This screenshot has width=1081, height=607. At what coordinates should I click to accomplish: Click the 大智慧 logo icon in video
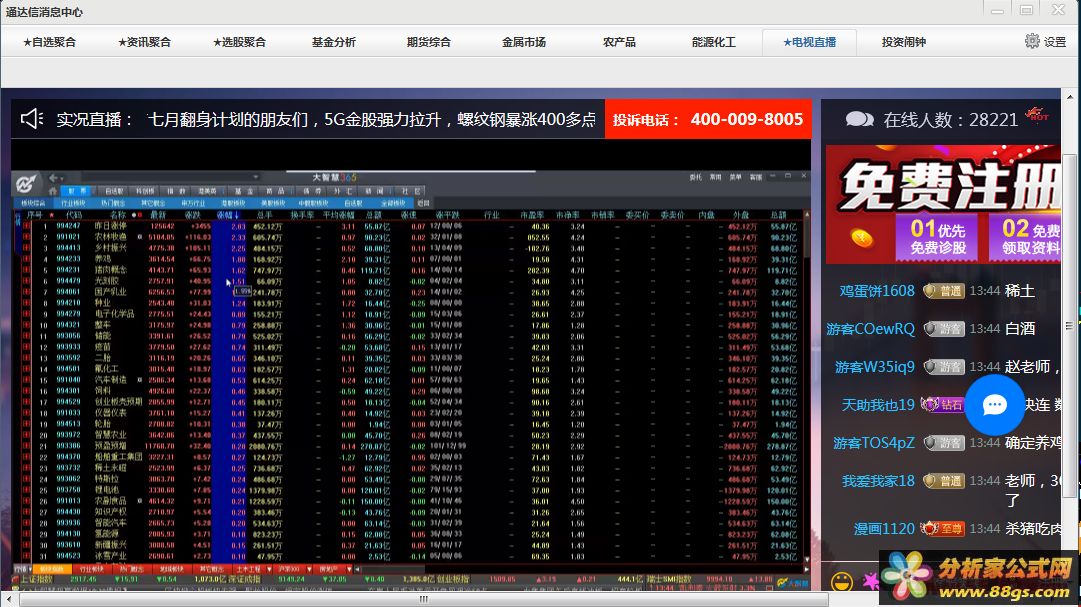26,183
